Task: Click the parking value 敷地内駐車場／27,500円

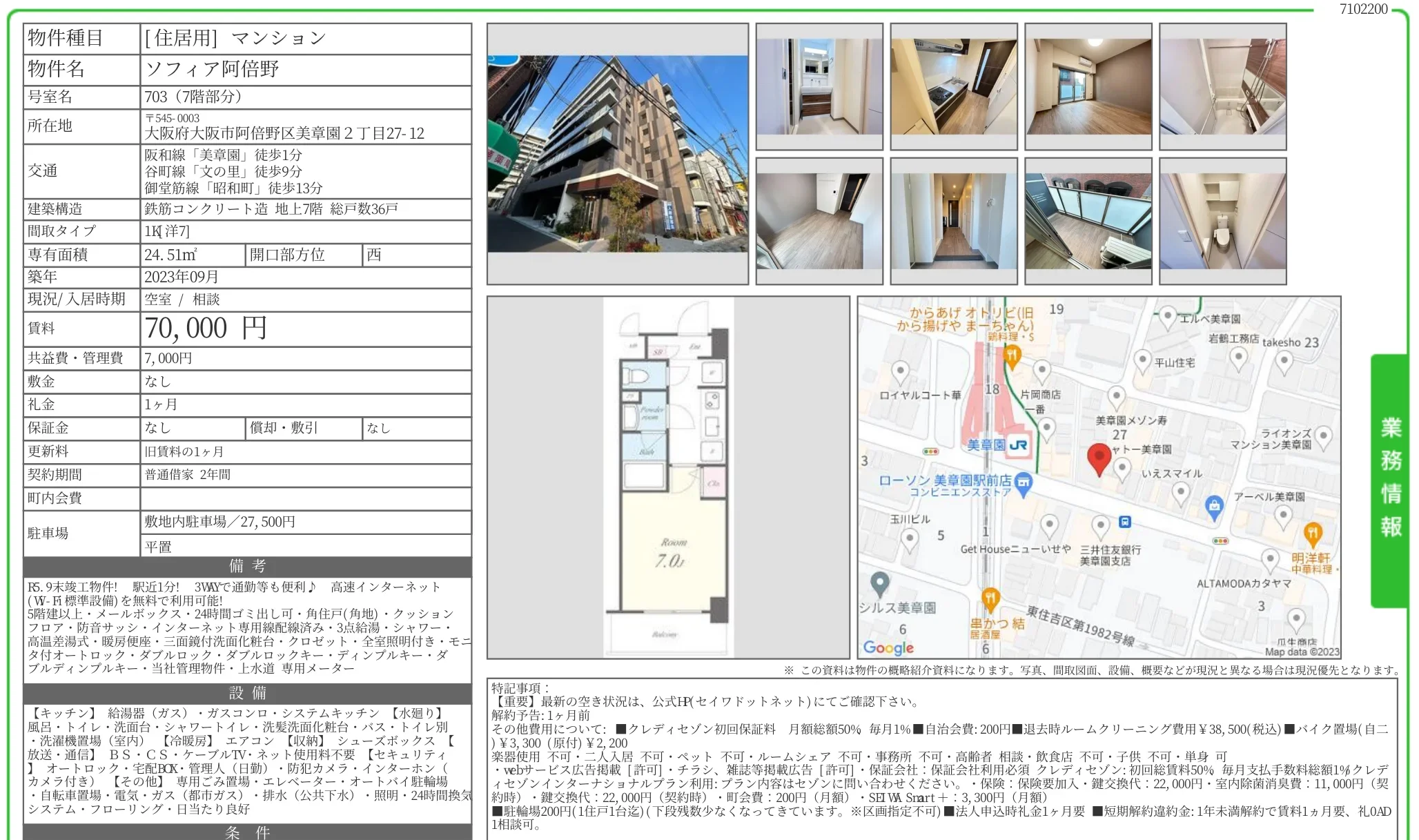Action: point(219,522)
